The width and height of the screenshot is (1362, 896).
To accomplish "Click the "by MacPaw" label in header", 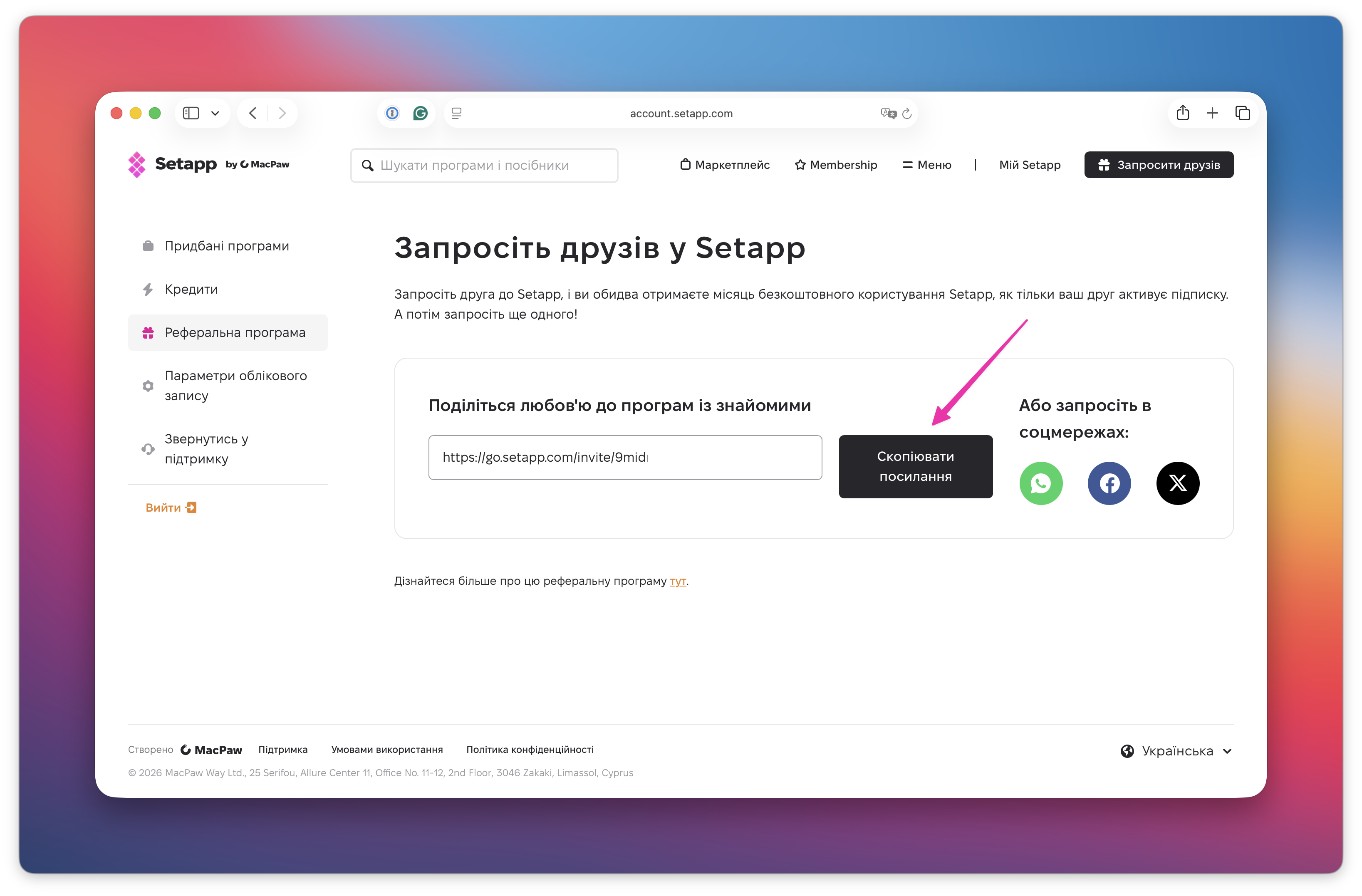I will 257,164.
